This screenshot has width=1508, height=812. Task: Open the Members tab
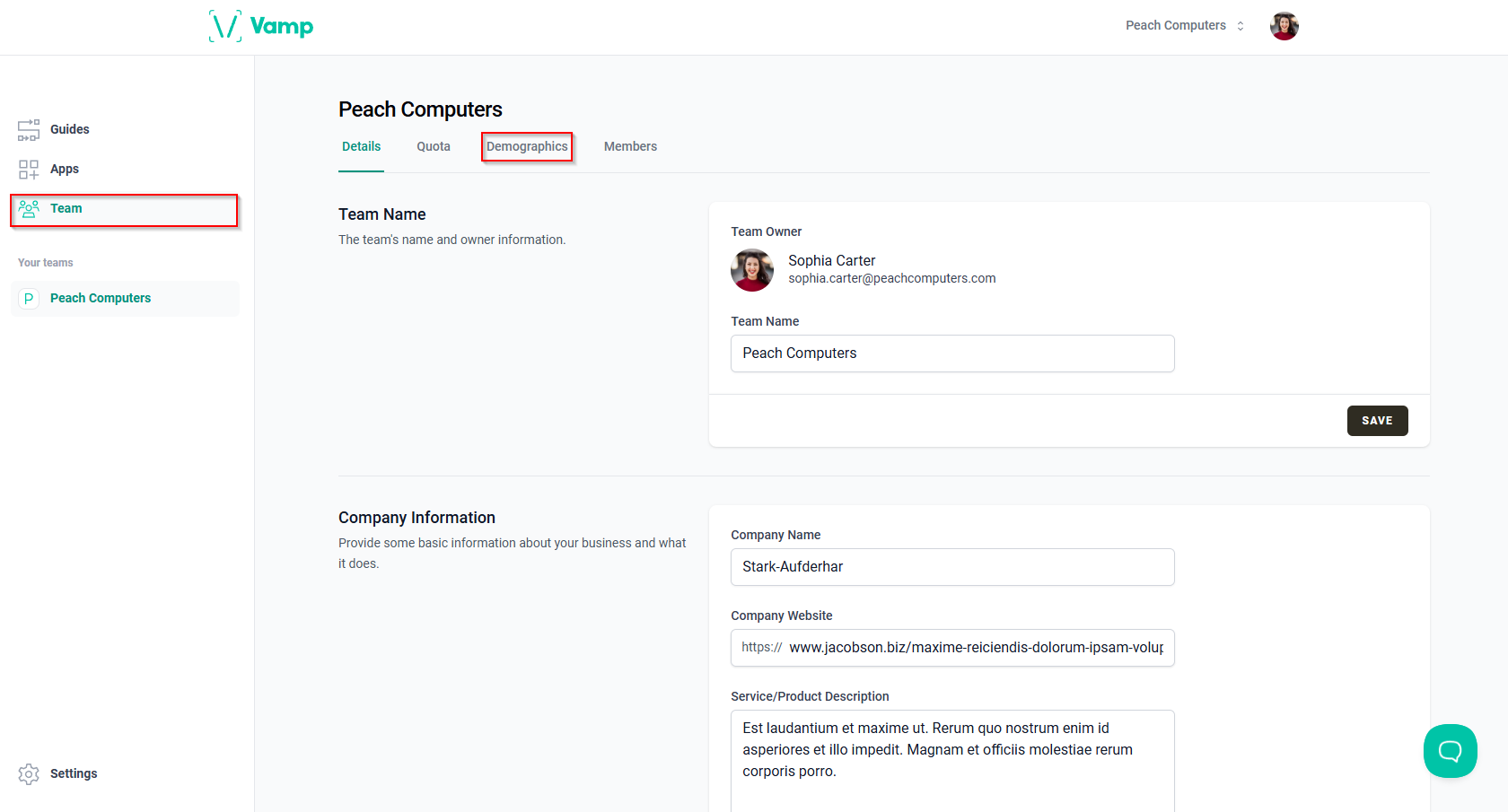[630, 146]
